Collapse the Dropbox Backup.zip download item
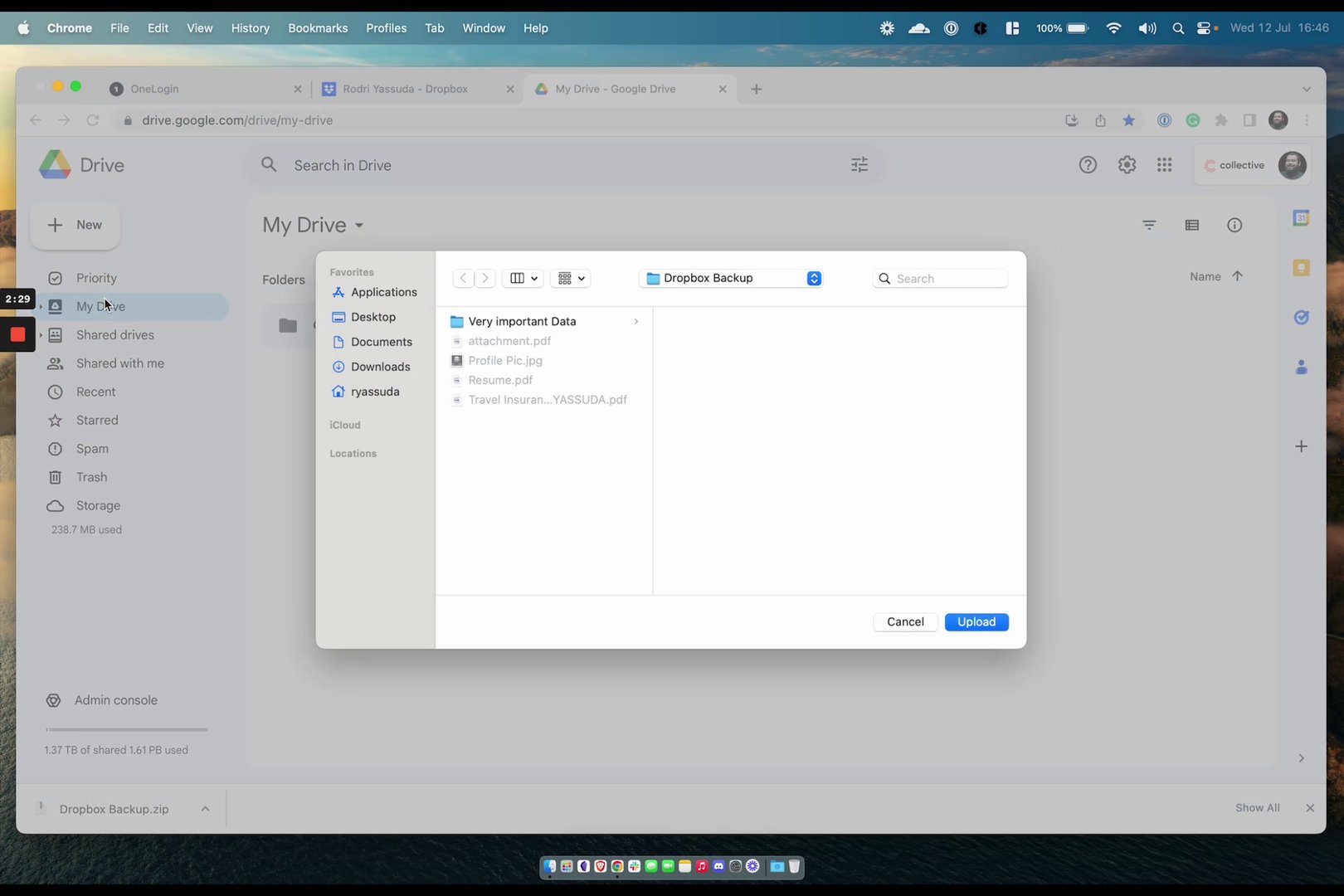This screenshot has width=1344, height=896. [x=205, y=809]
